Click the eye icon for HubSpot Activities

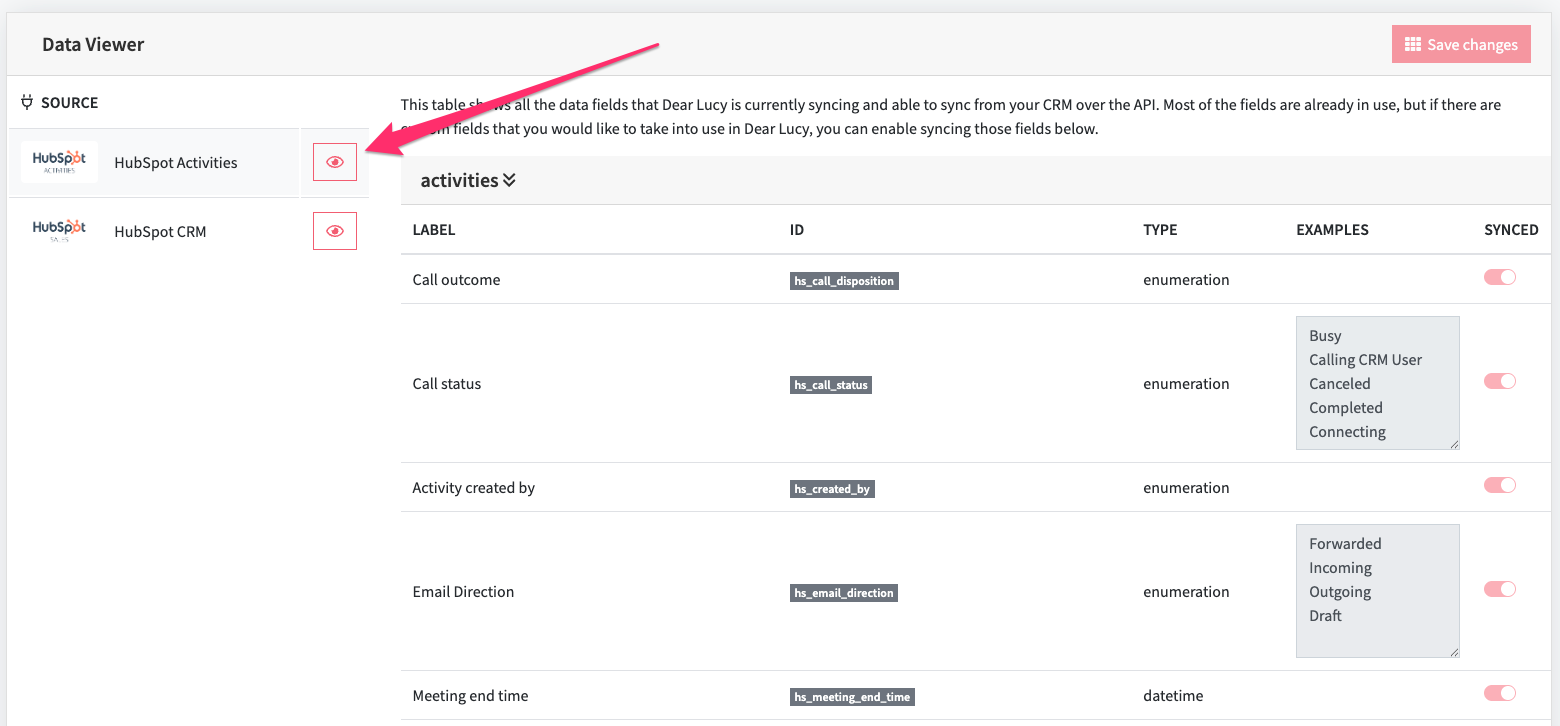click(x=335, y=162)
